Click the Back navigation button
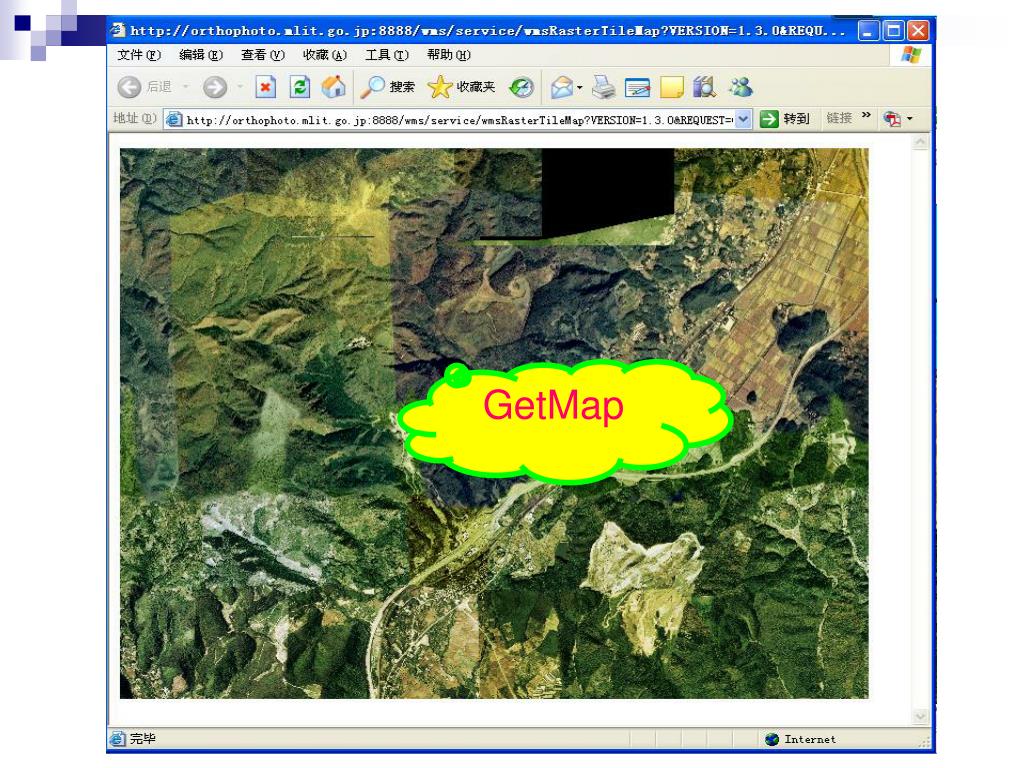 point(130,87)
